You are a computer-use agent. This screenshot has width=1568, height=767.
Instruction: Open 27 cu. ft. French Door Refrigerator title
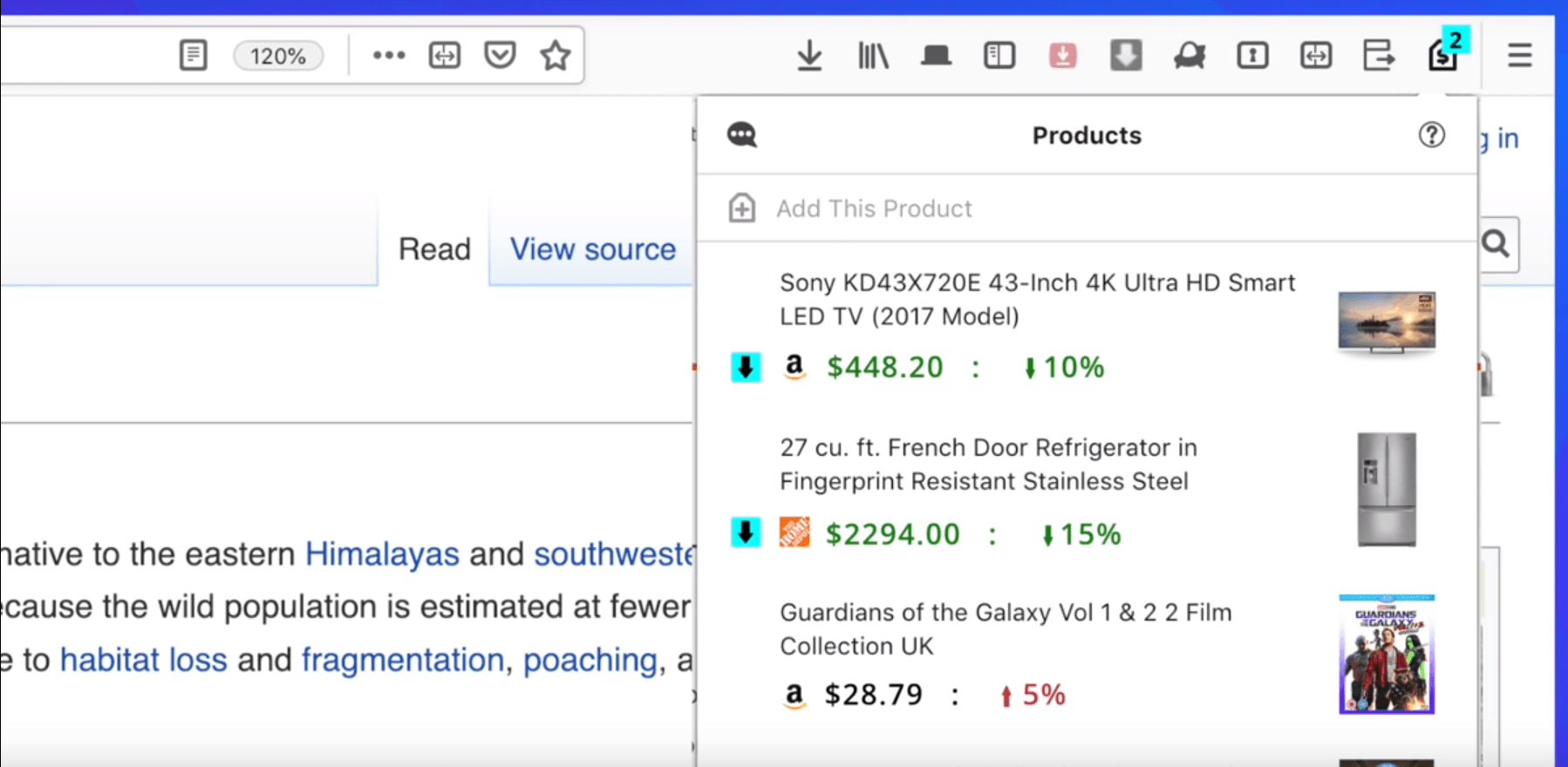(988, 465)
